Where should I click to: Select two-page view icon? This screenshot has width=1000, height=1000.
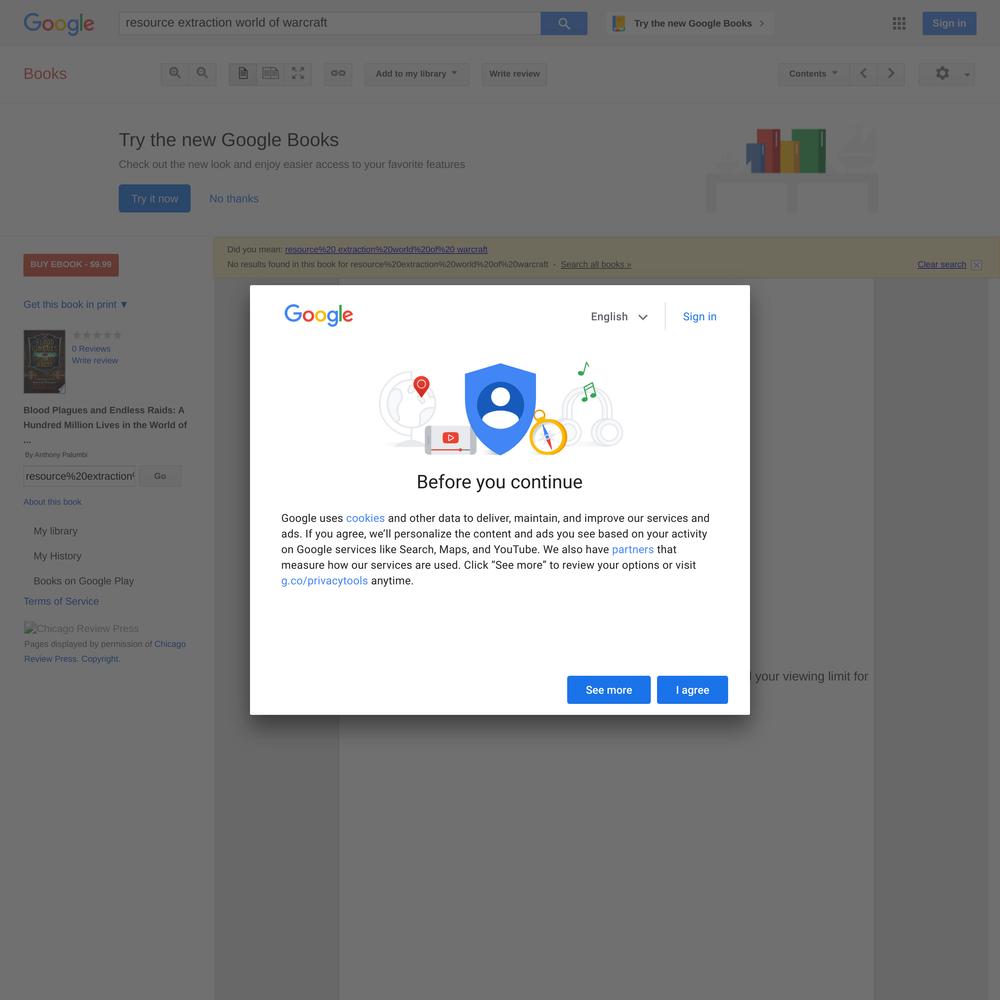[270, 73]
